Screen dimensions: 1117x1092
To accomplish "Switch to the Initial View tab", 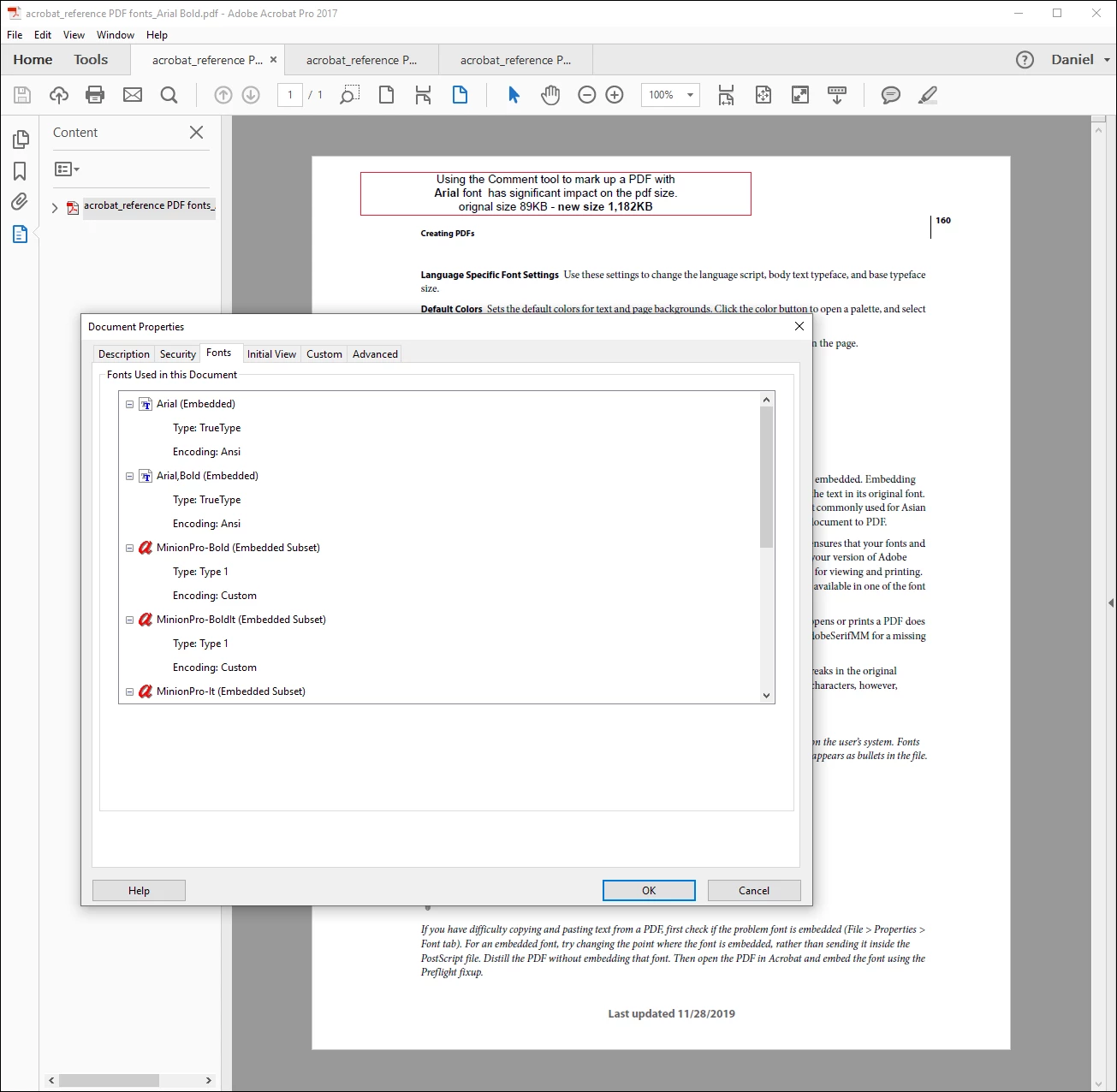I will 271,354.
